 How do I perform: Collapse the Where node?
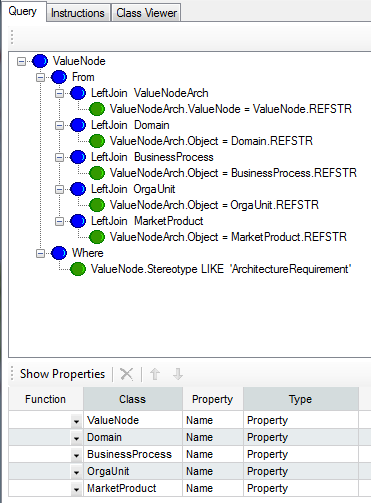40,253
